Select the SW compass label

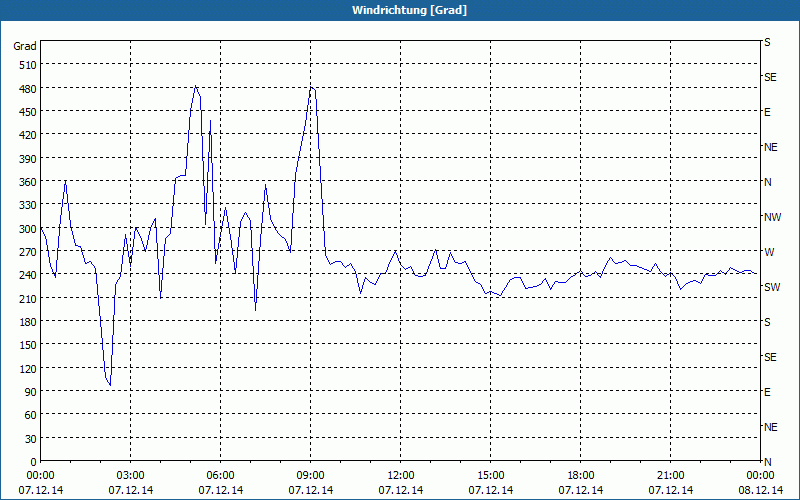(x=772, y=287)
